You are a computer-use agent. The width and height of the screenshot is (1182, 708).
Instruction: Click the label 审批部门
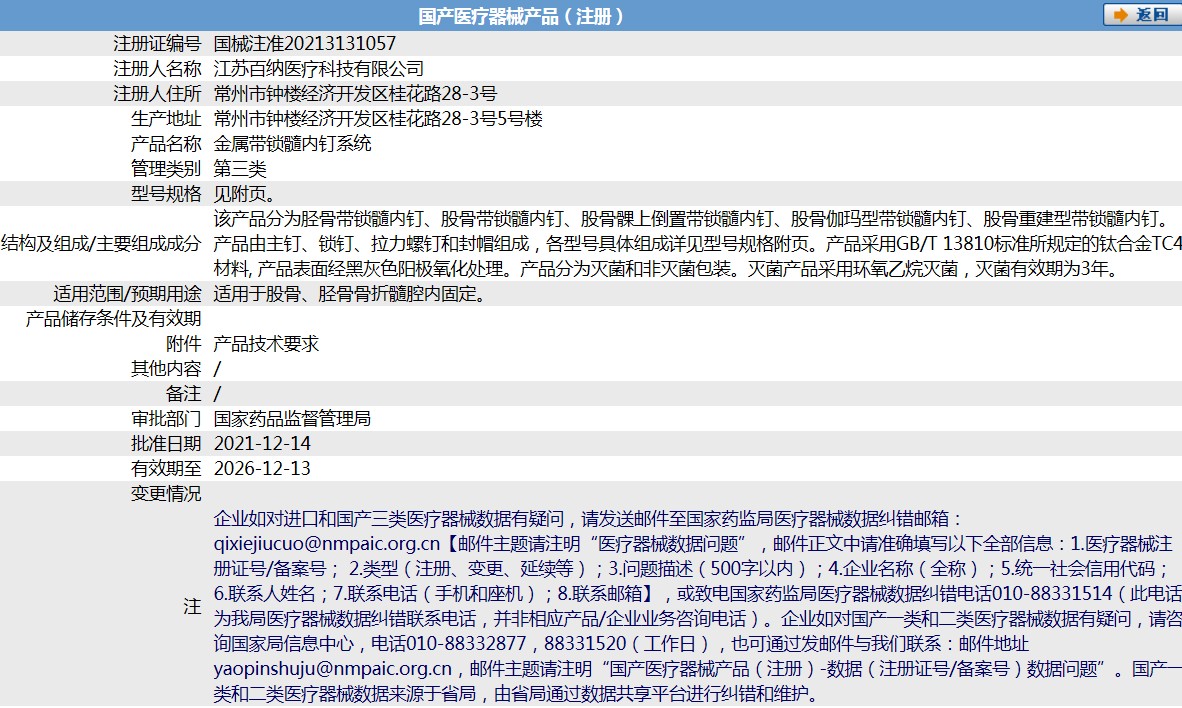point(167,418)
